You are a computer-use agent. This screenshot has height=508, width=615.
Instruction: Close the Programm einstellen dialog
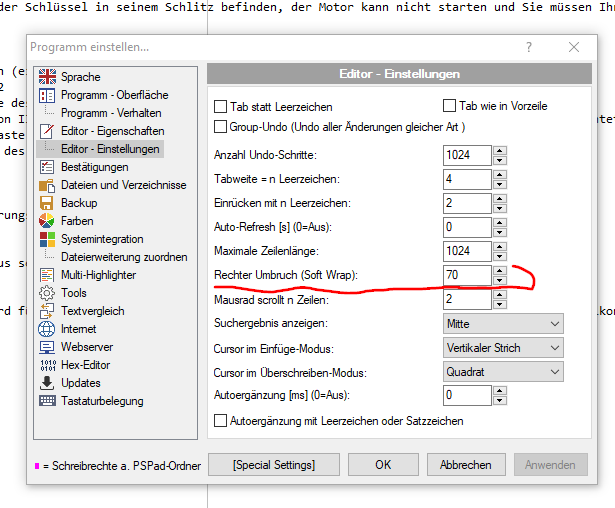[574, 47]
